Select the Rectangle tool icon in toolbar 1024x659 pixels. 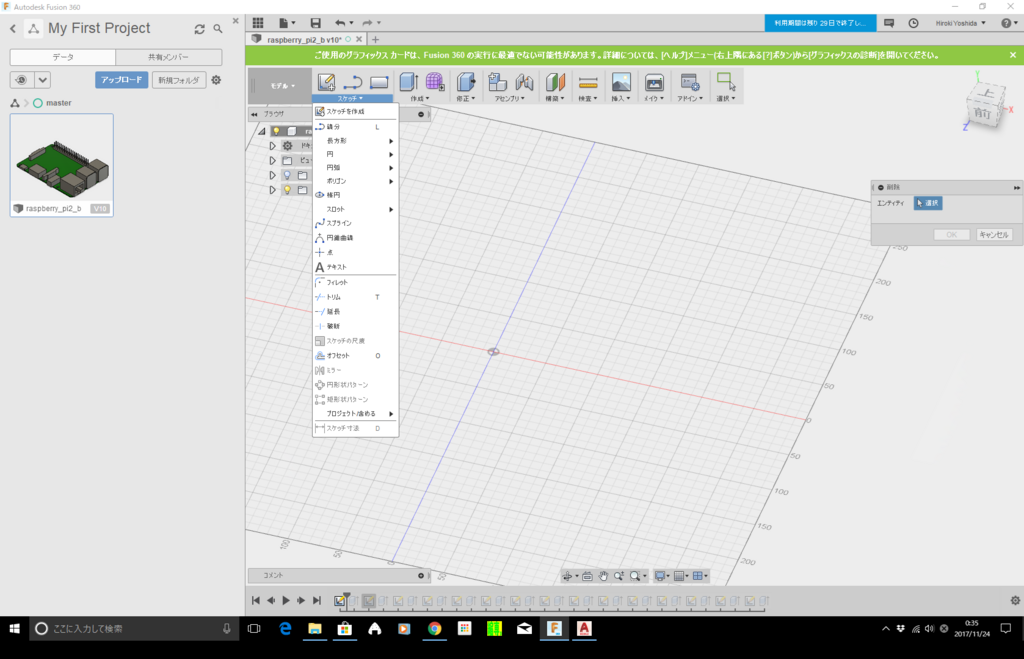[379, 82]
